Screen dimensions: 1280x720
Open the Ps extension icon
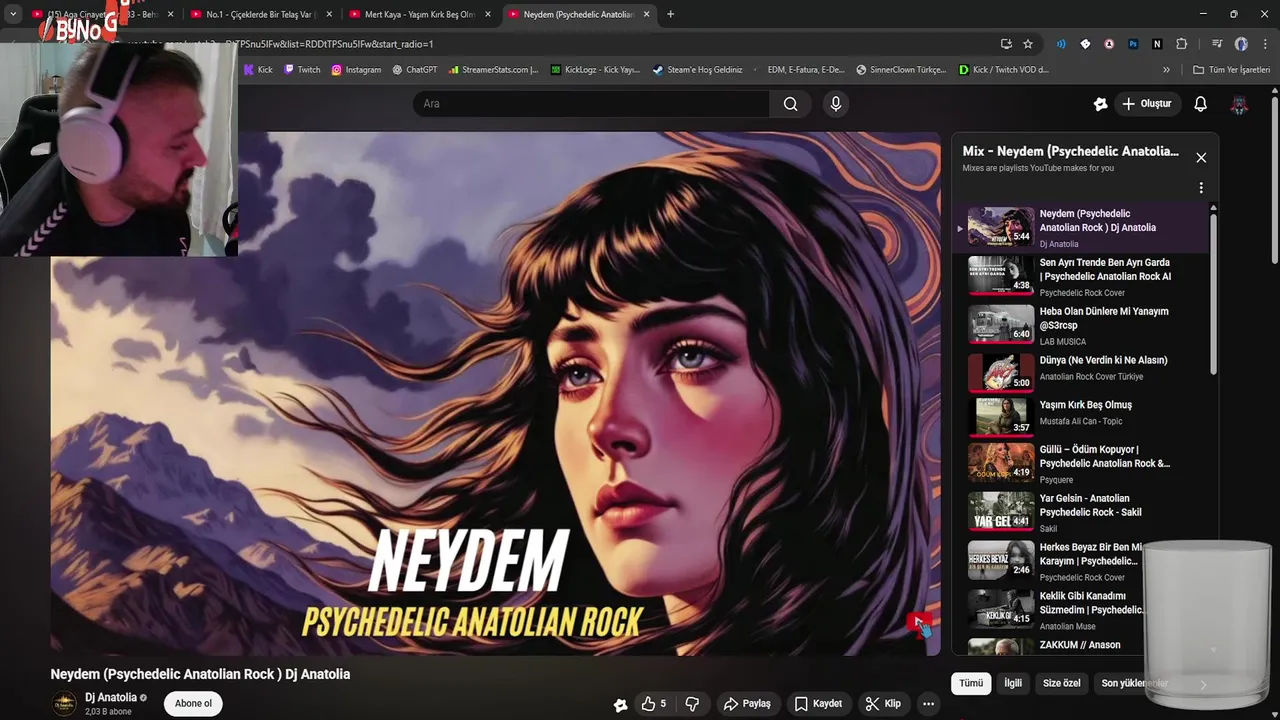(1133, 44)
